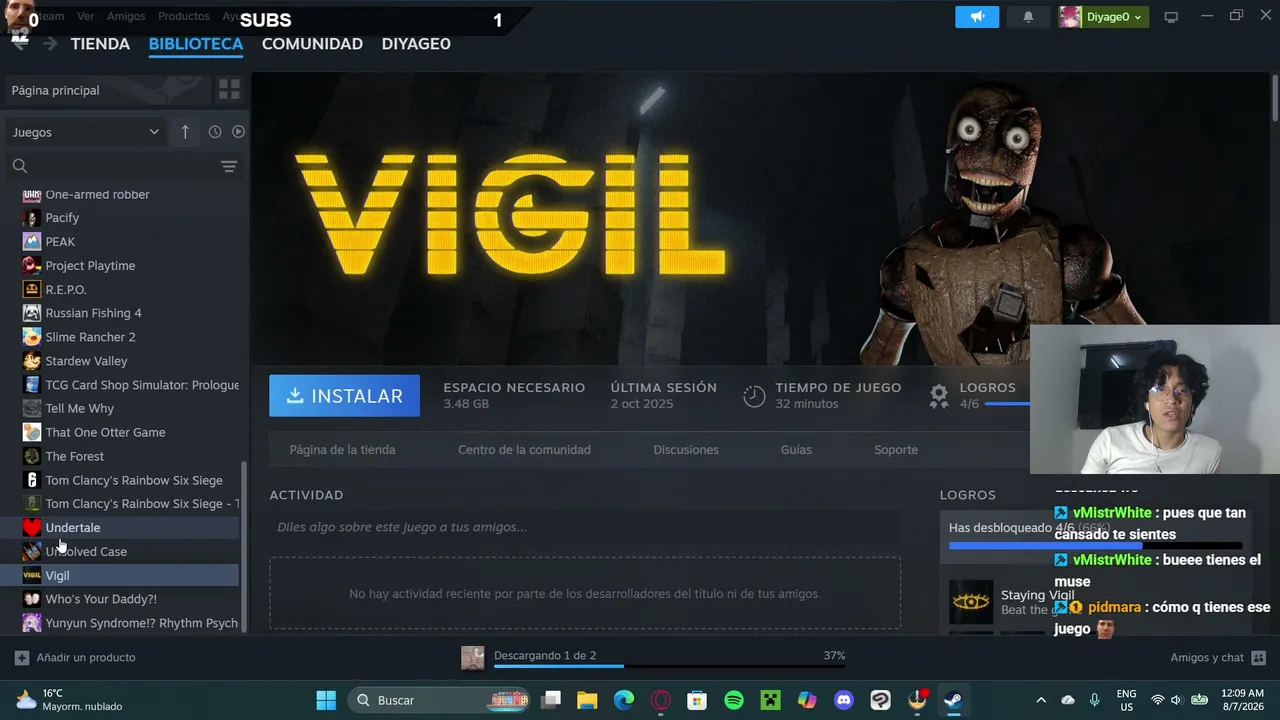Show hidden system tray icons
Viewport: 1280px width, 720px height.
click(x=1041, y=700)
